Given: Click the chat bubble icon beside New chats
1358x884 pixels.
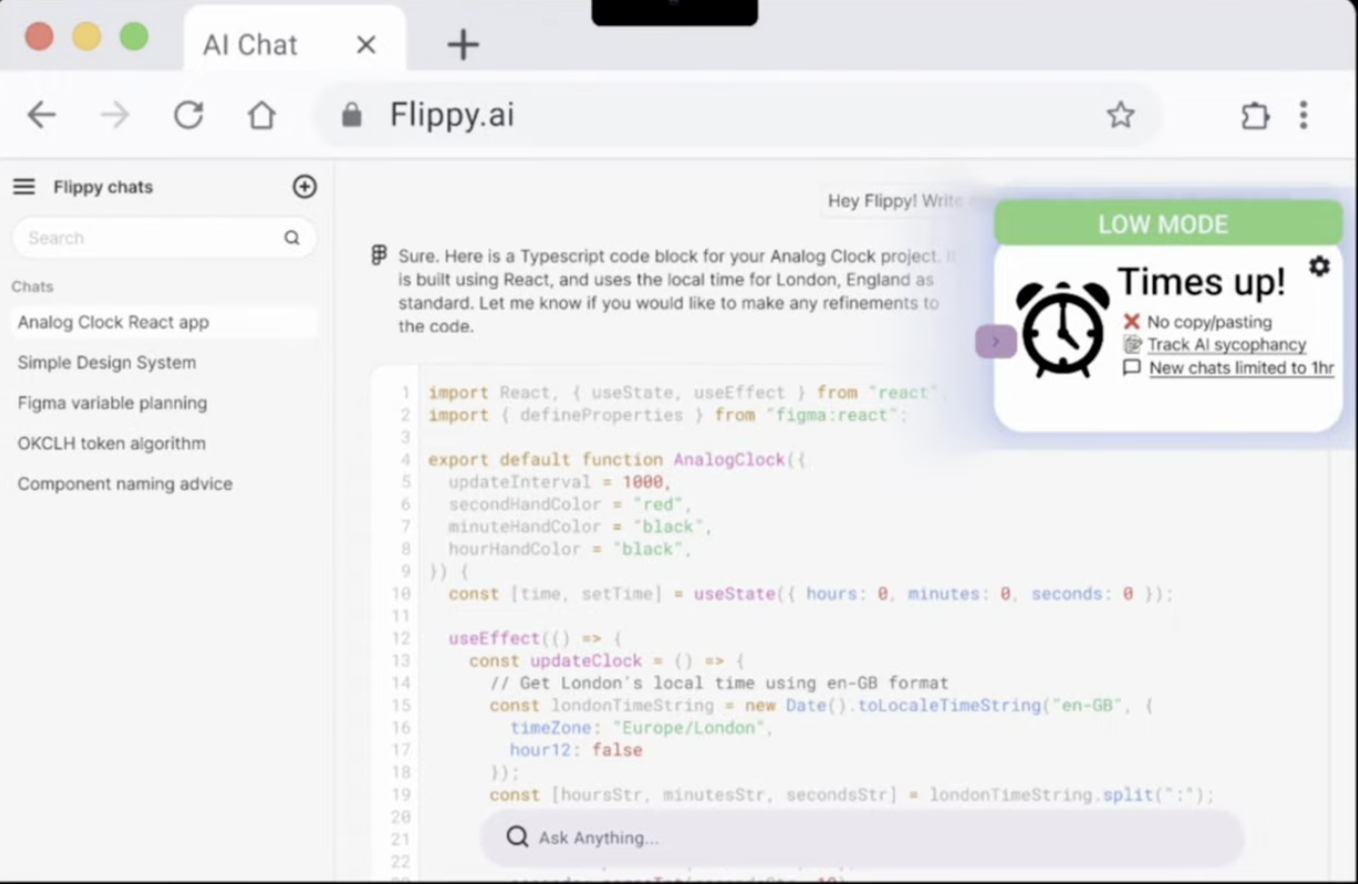Looking at the screenshot, I should pos(1132,368).
